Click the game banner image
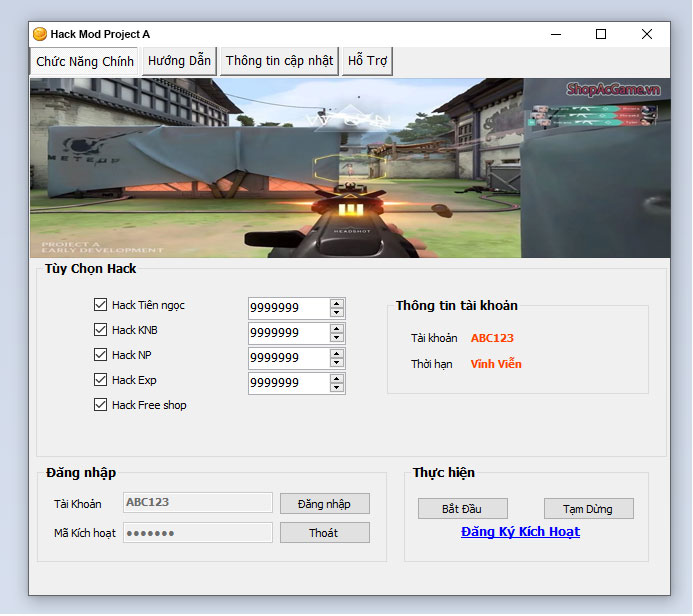The image size is (693, 616). (350, 168)
